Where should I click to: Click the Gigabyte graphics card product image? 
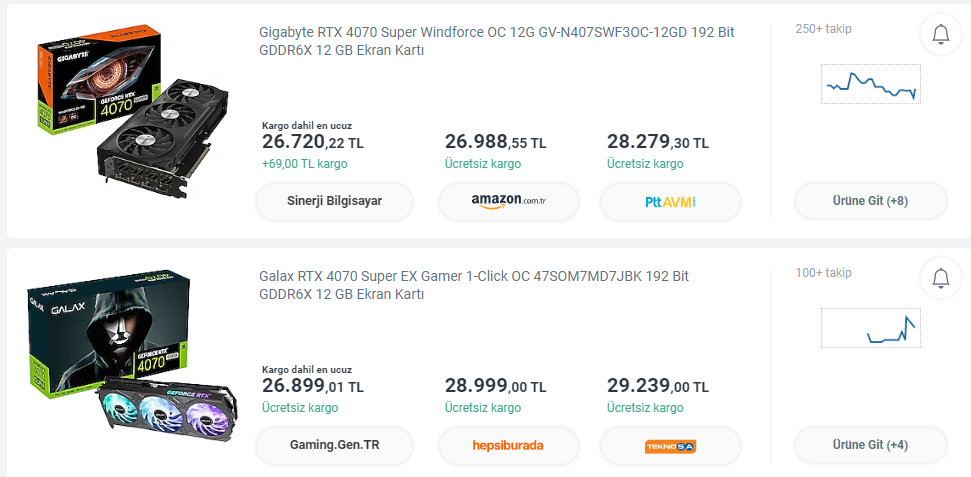coord(133,112)
